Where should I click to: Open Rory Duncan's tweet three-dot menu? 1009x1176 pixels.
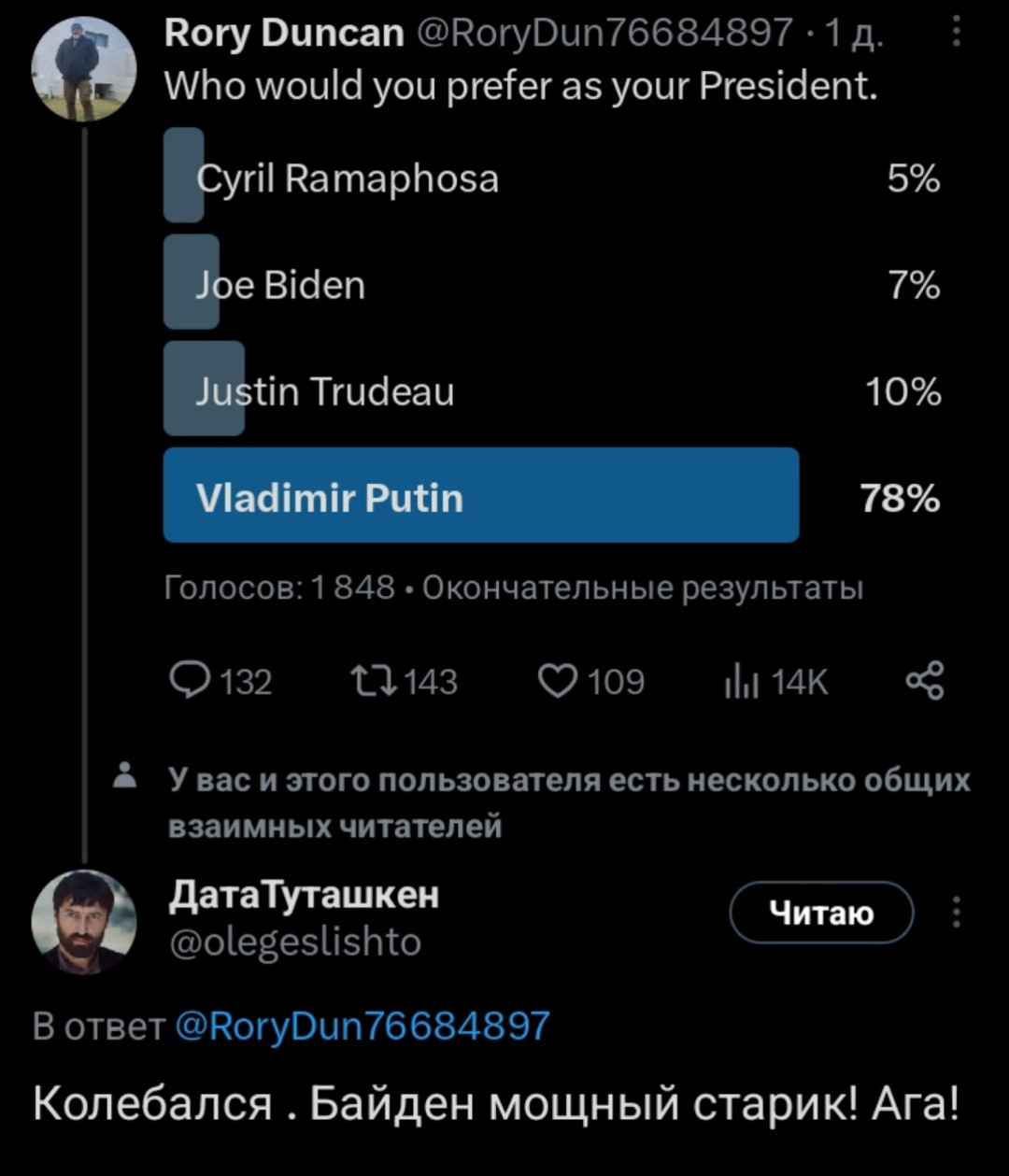click(x=955, y=35)
